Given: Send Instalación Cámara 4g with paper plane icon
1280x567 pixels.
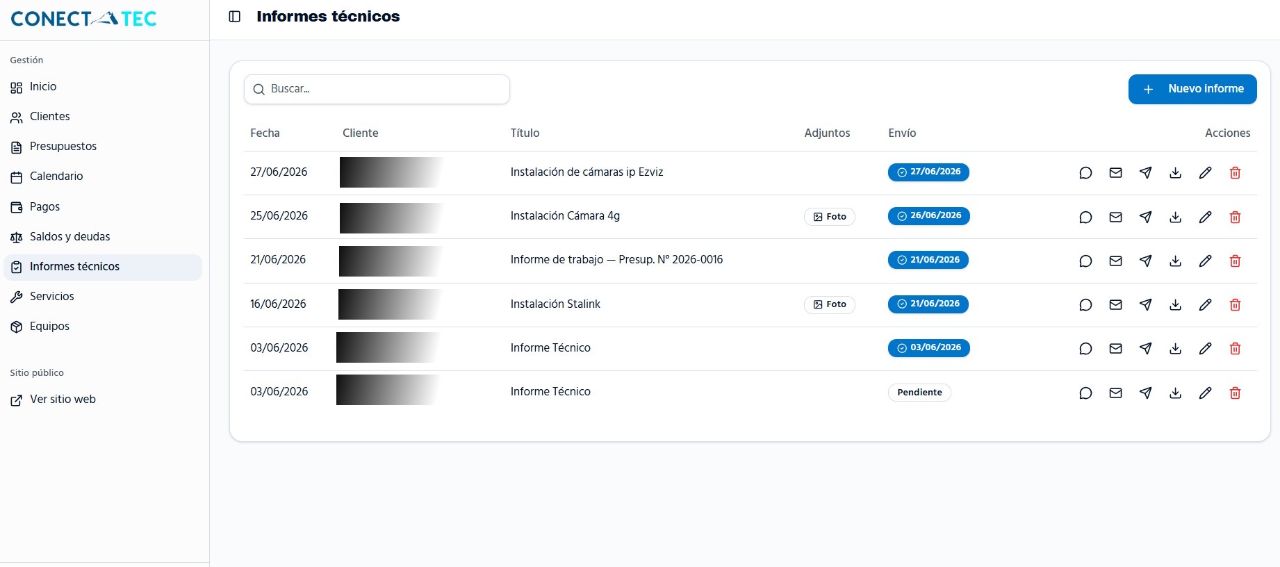Looking at the screenshot, I should pyautogui.click(x=1145, y=217).
